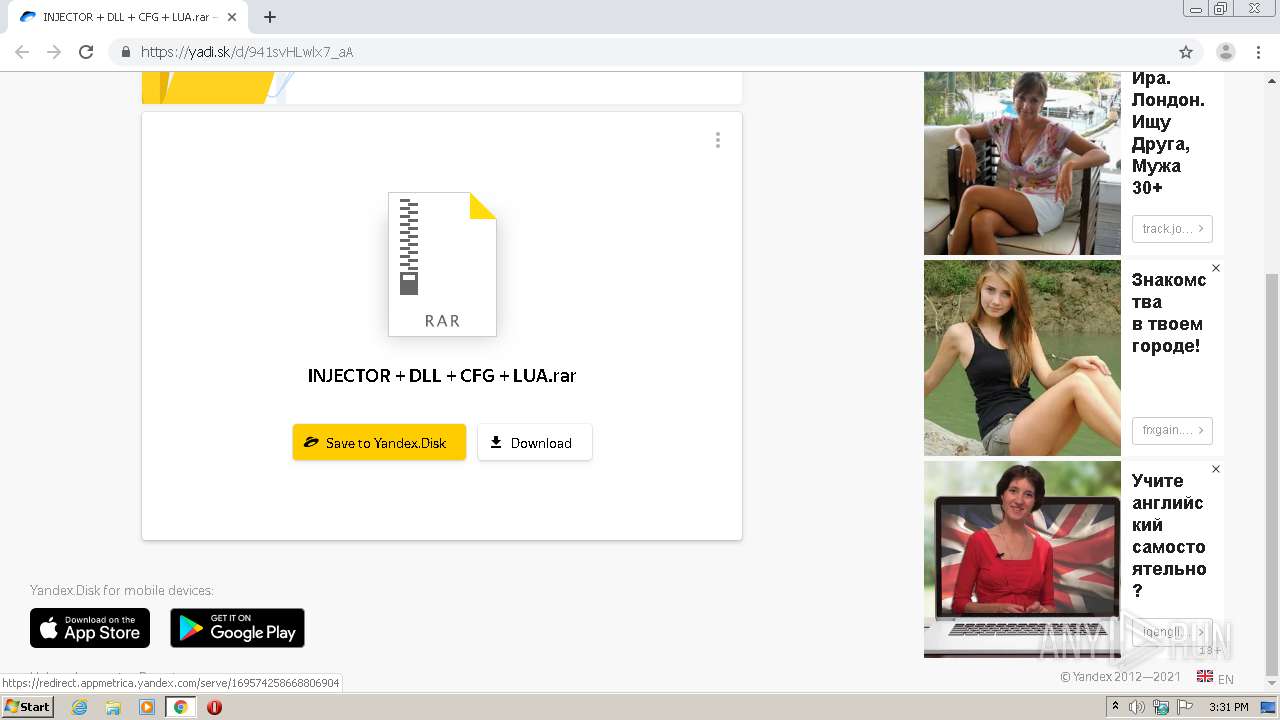This screenshot has width=1280, height=720.
Task: Click the INJECTOR + DLL + CFG + LUA.rar filename
Action: [x=442, y=376]
